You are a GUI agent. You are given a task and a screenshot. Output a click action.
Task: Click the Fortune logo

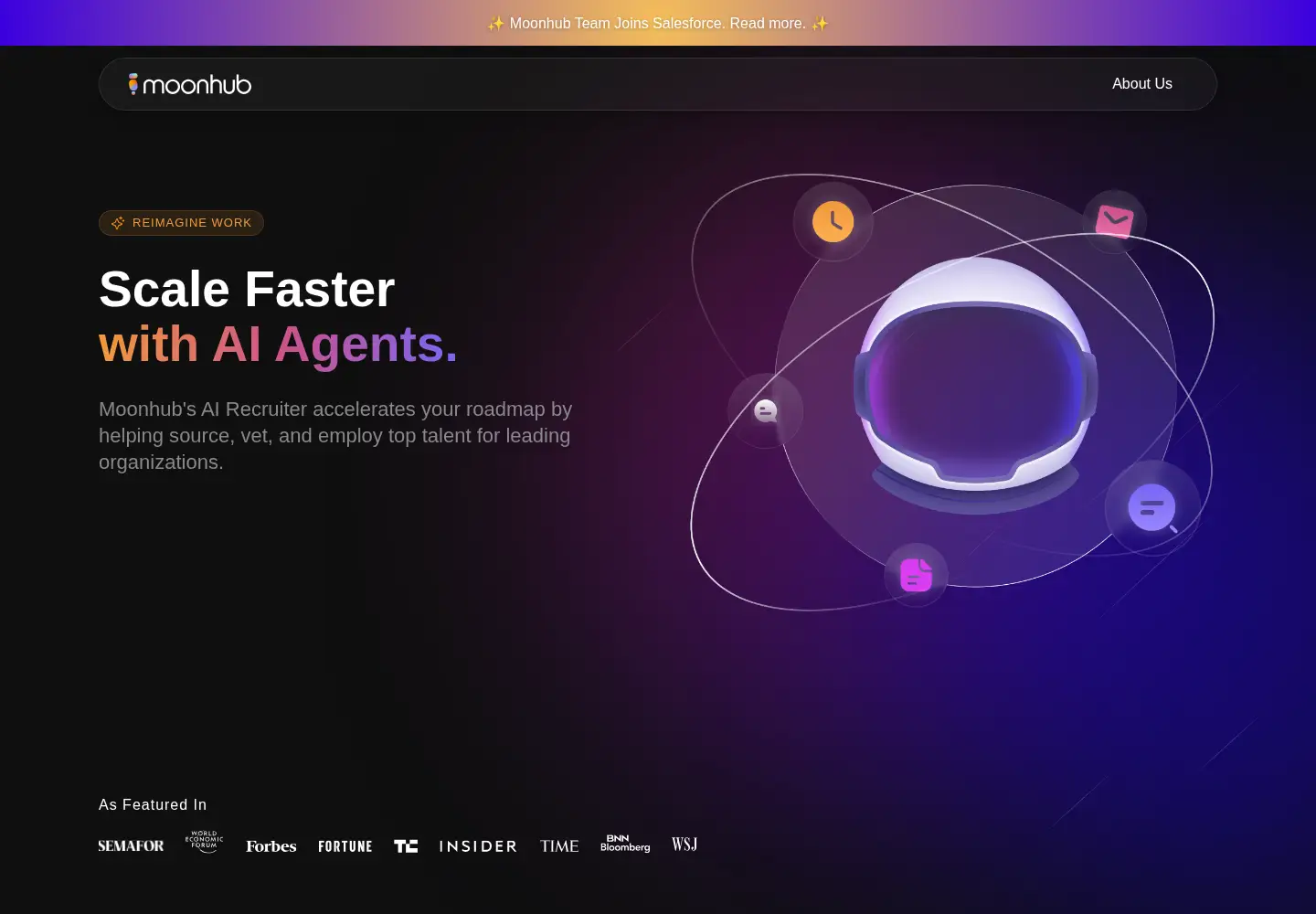click(x=345, y=846)
